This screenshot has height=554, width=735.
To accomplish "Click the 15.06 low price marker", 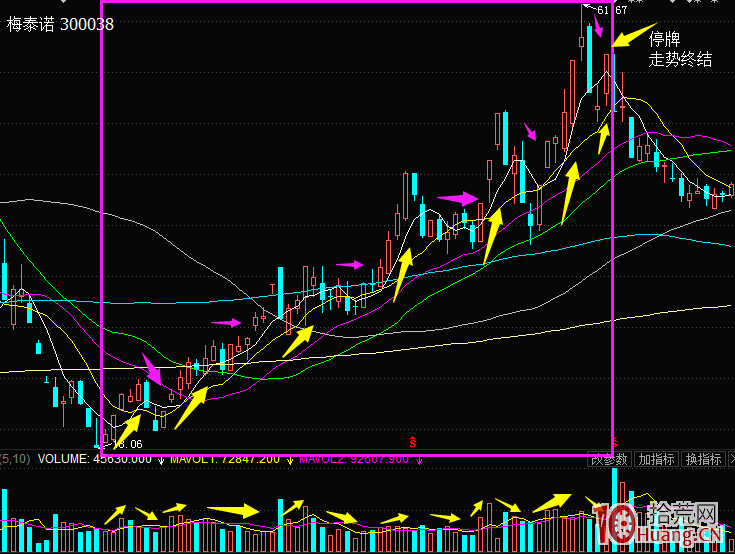I will coord(126,444).
